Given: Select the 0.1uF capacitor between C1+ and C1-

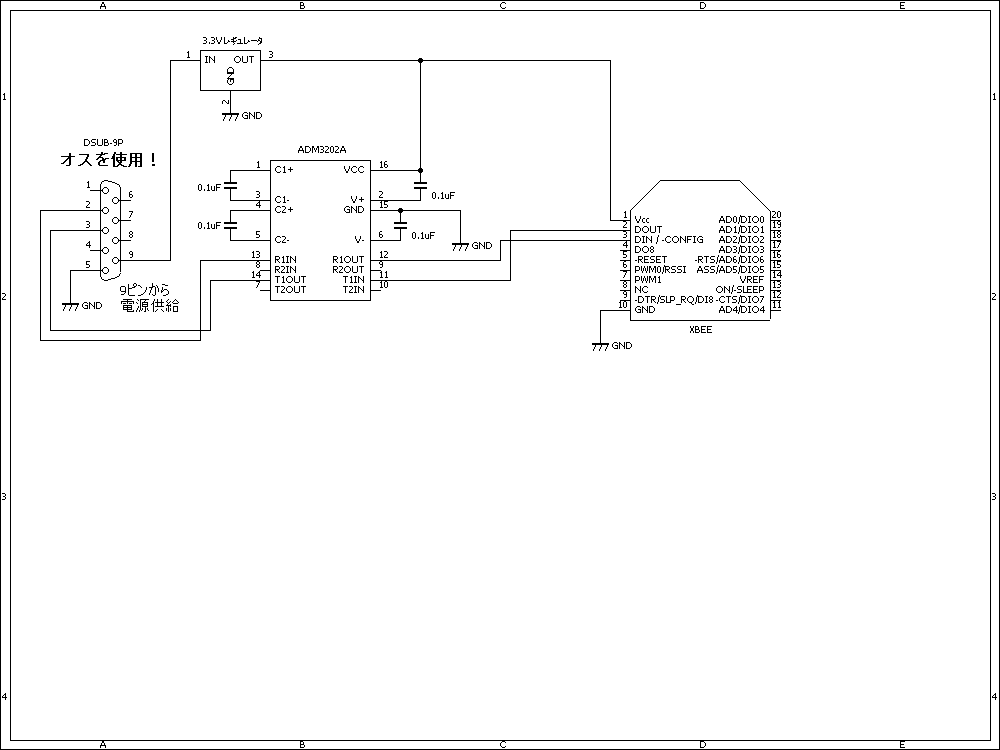Looking at the screenshot, I should [232, 185].
